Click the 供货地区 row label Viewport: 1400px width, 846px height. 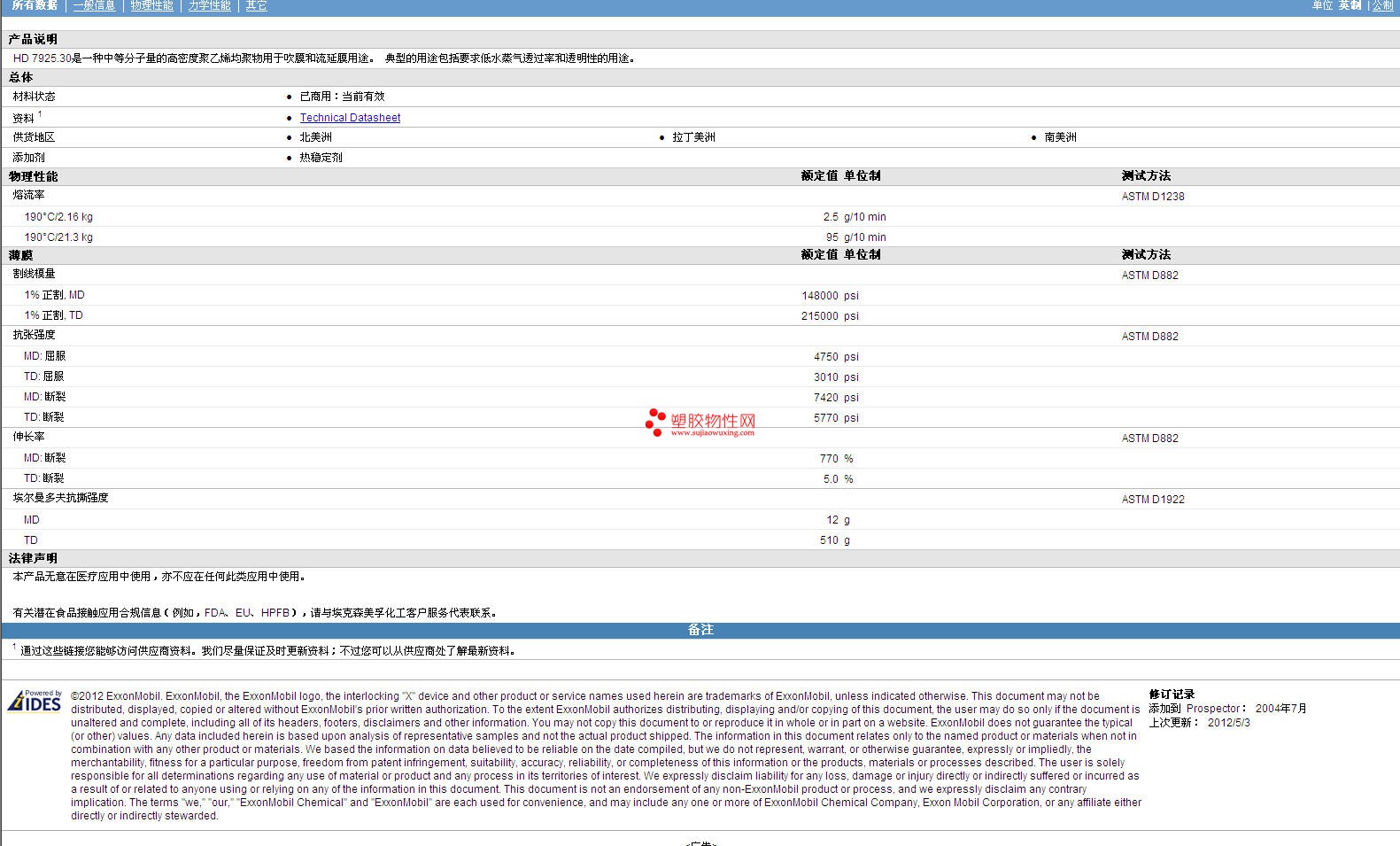(34, 137)
